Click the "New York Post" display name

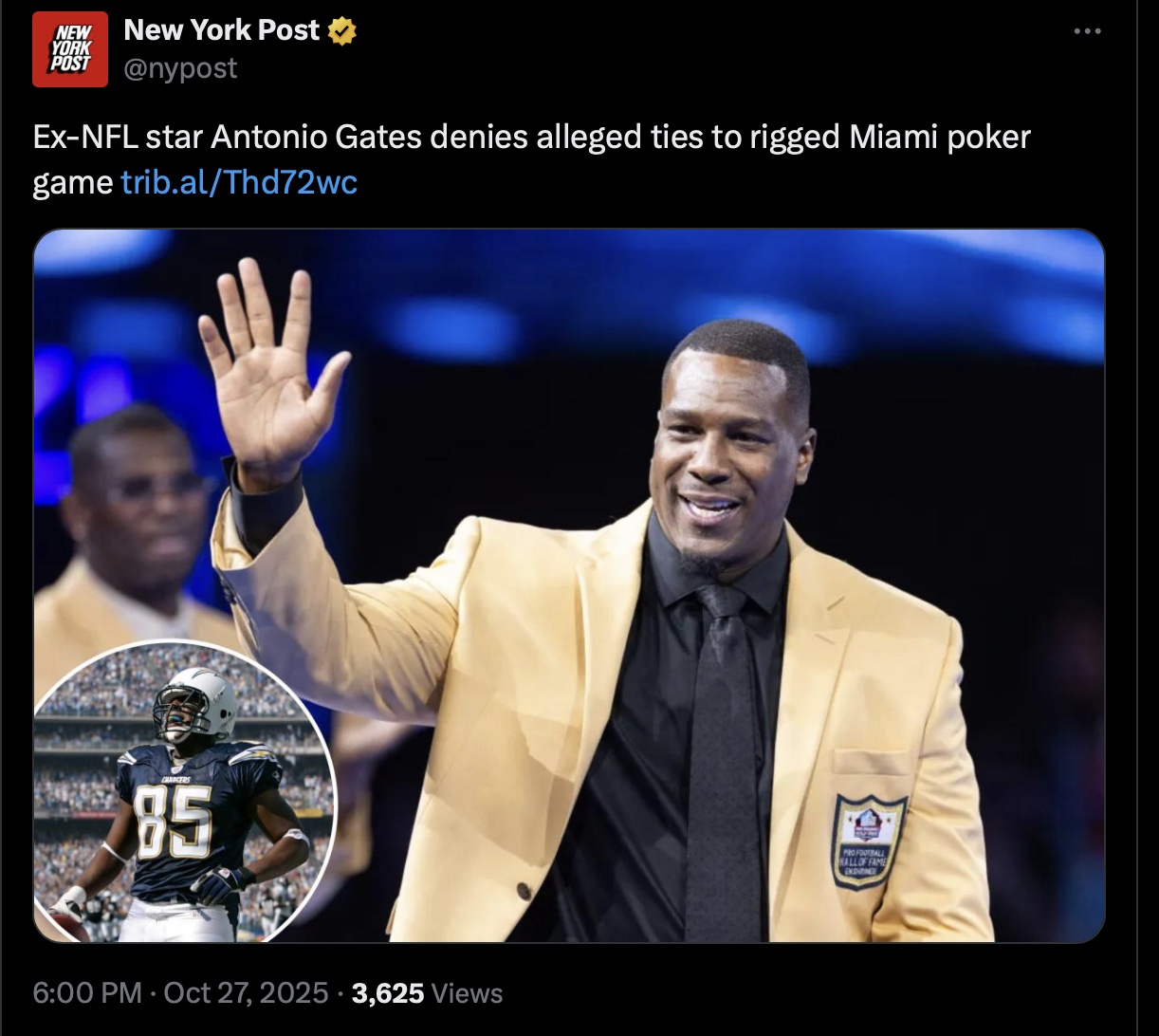(x=222, y=30)
